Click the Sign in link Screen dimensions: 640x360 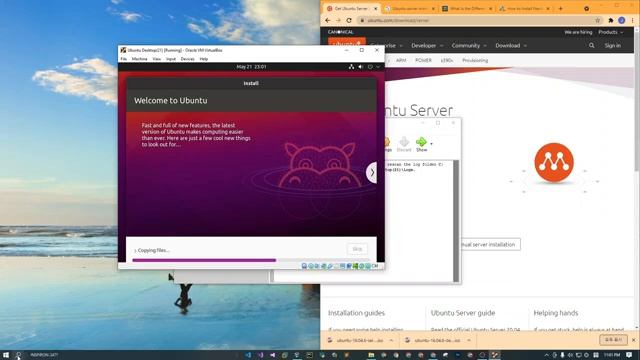613,46
